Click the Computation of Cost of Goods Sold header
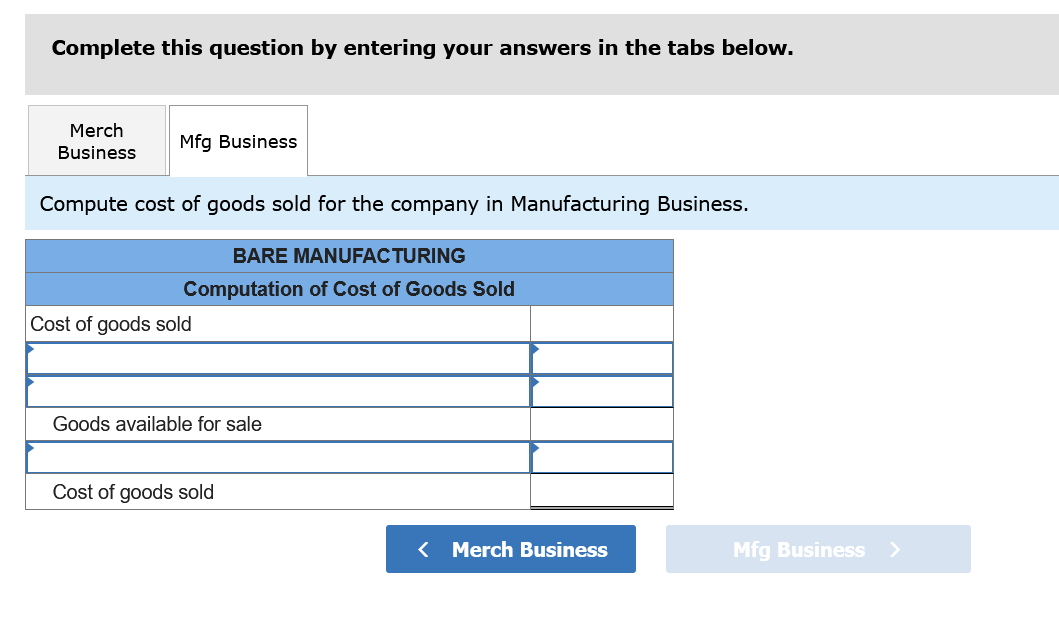 click(x=349, y=289)
